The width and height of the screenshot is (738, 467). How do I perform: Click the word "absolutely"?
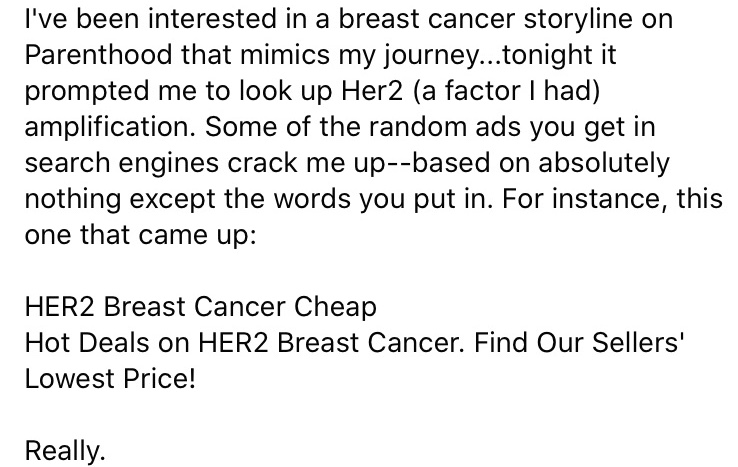pyautogui.click(x=603, y=164)
